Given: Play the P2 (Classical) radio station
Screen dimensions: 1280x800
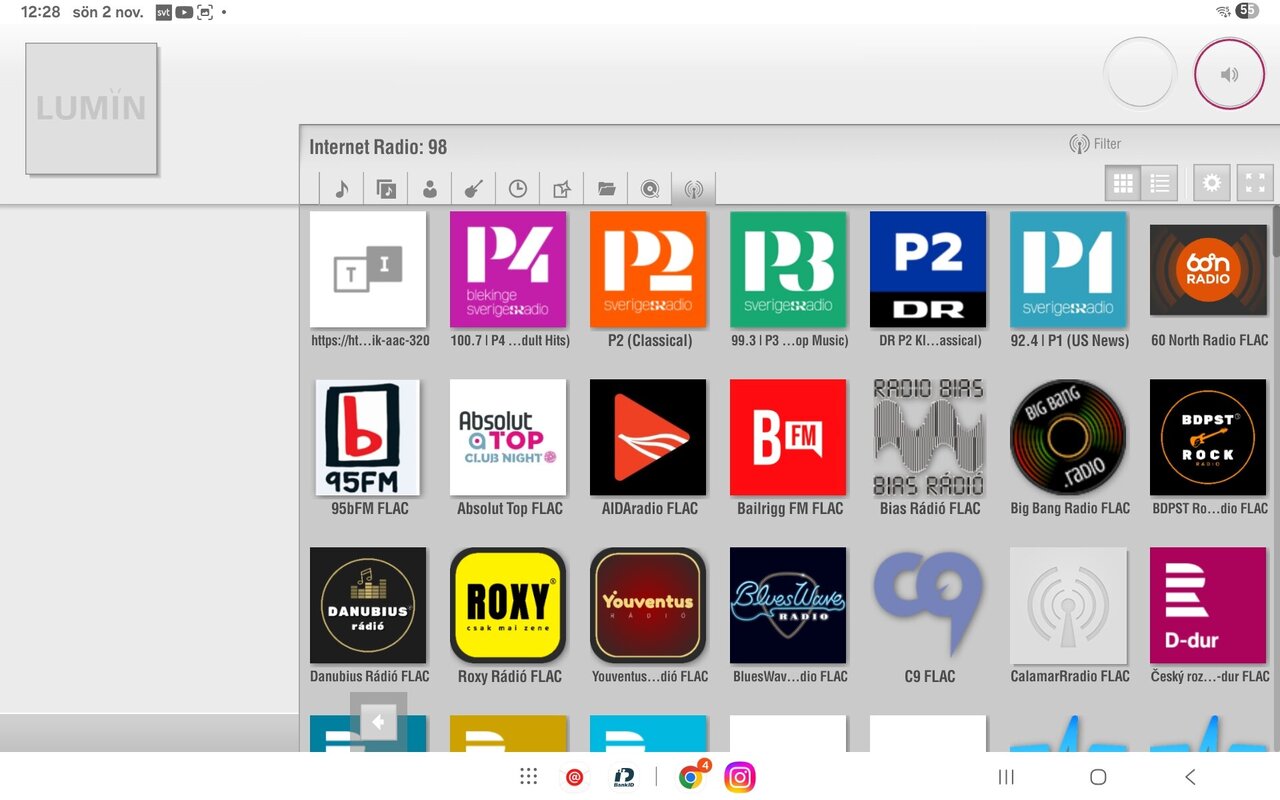Looking at the screenshot, I should 648,270.
